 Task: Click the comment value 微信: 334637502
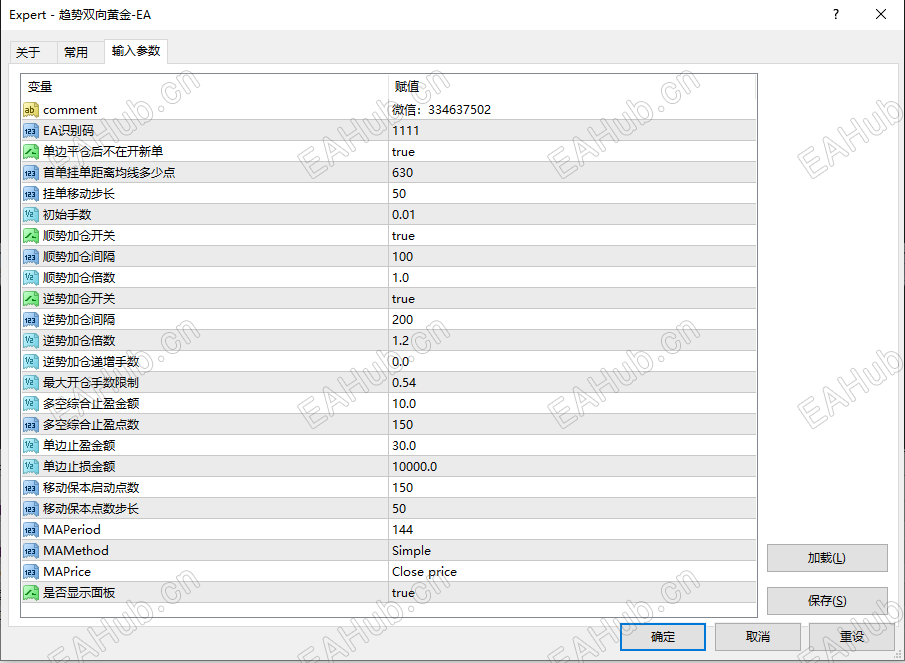pos(442,110)
